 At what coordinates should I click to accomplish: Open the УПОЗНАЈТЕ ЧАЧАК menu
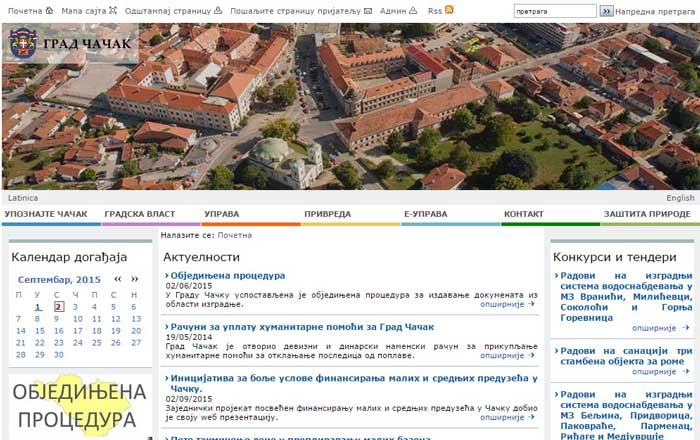pyautogui.click(x=46, y=214)
